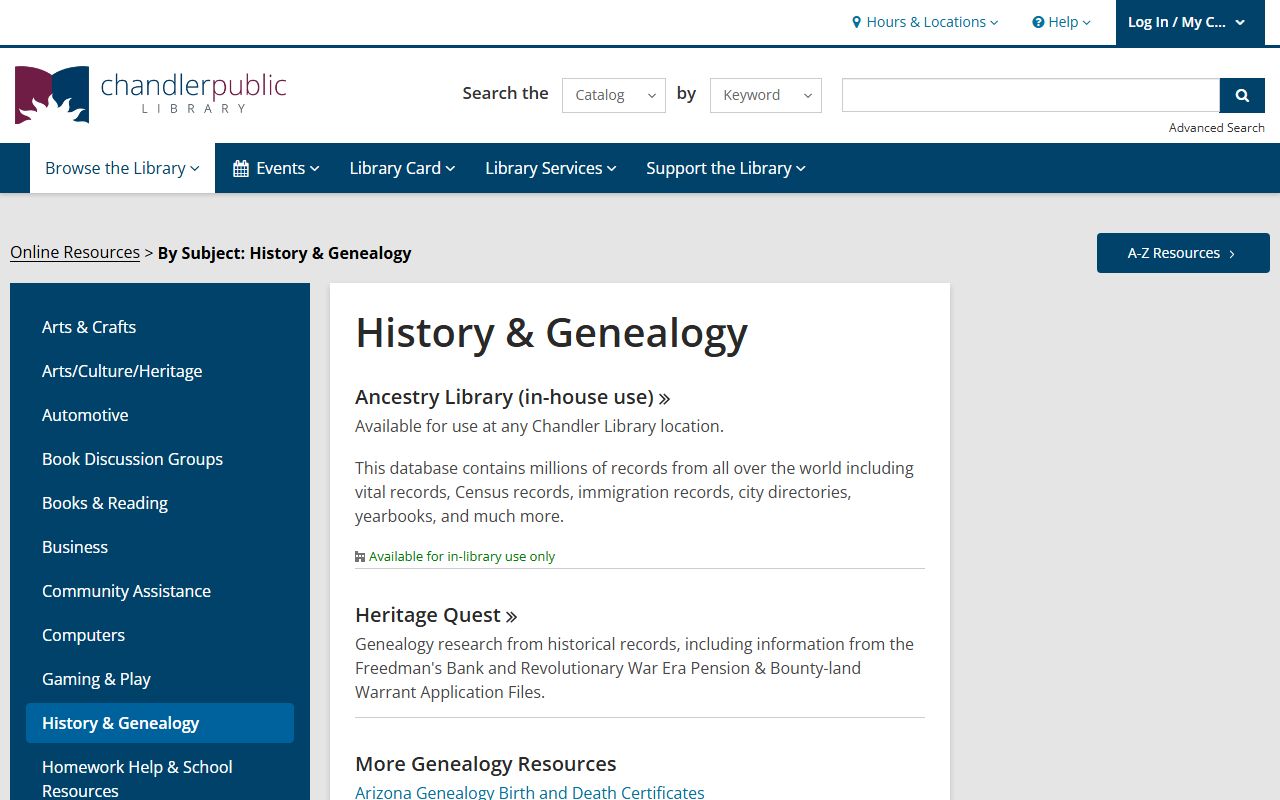Open the Advanced Search link
The image size is (1280, 800).
pyautogui.click(x=1217, y=127)
